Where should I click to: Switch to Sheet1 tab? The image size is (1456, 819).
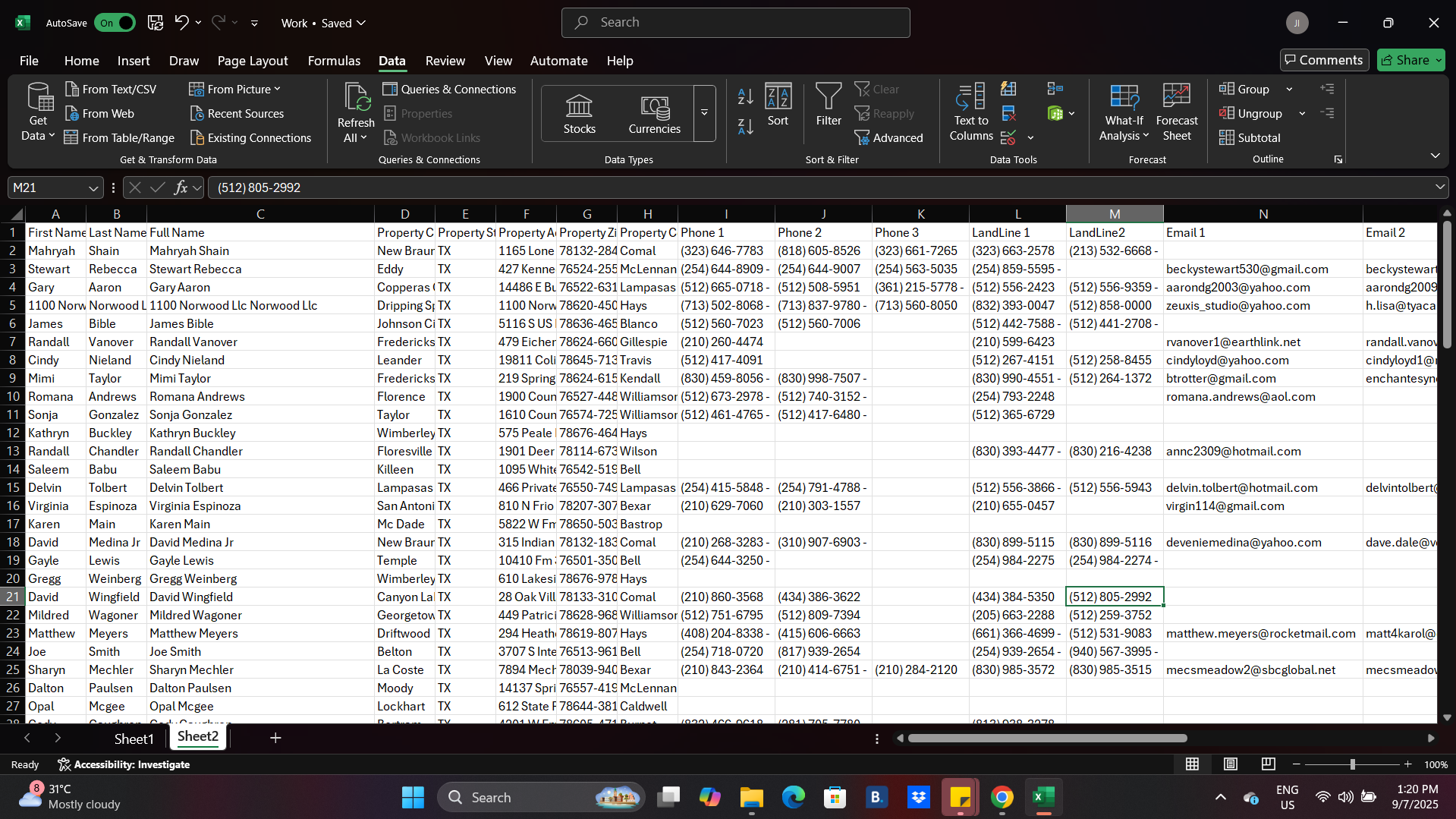pos(134,739)
